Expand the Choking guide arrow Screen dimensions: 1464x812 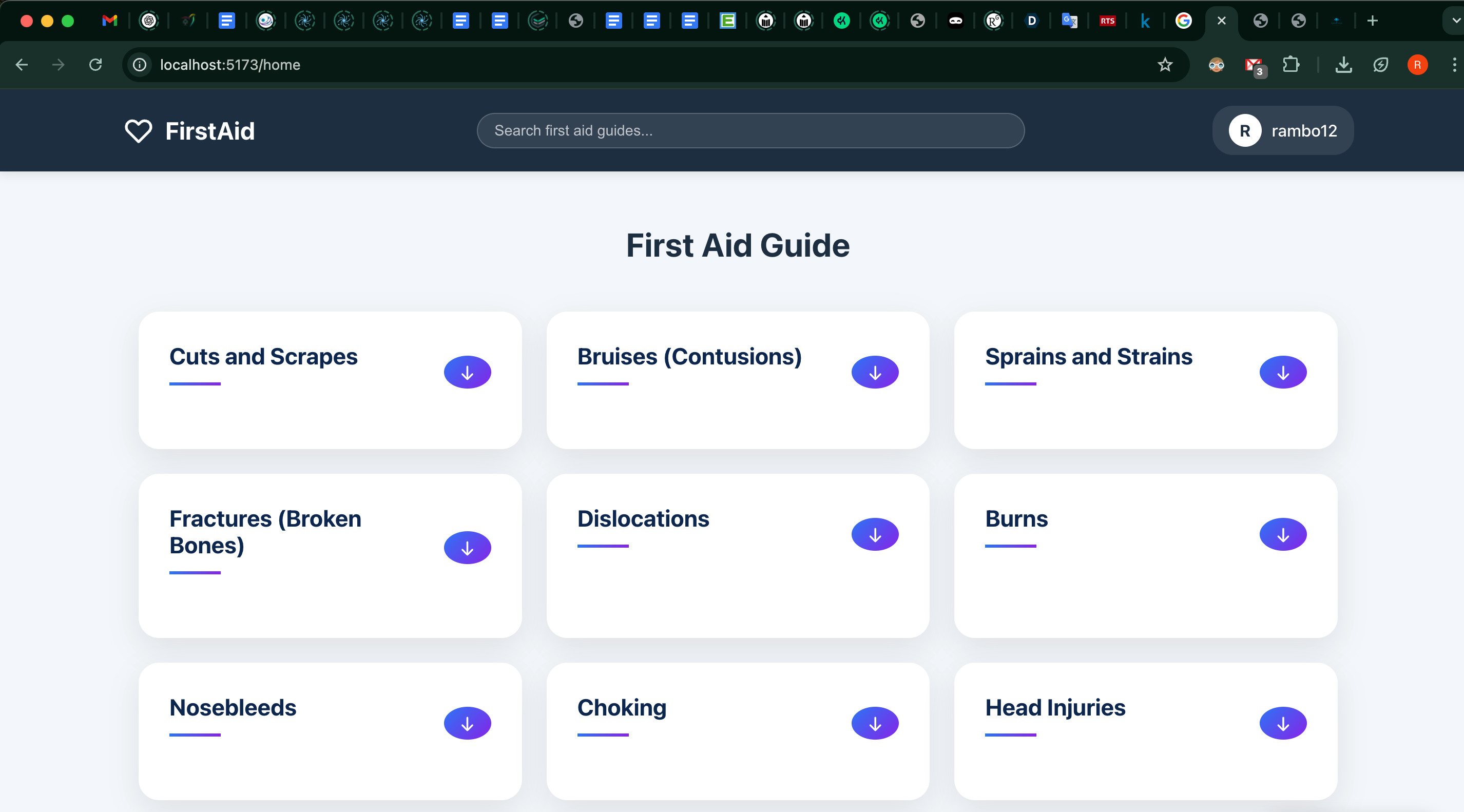point(875,723)
